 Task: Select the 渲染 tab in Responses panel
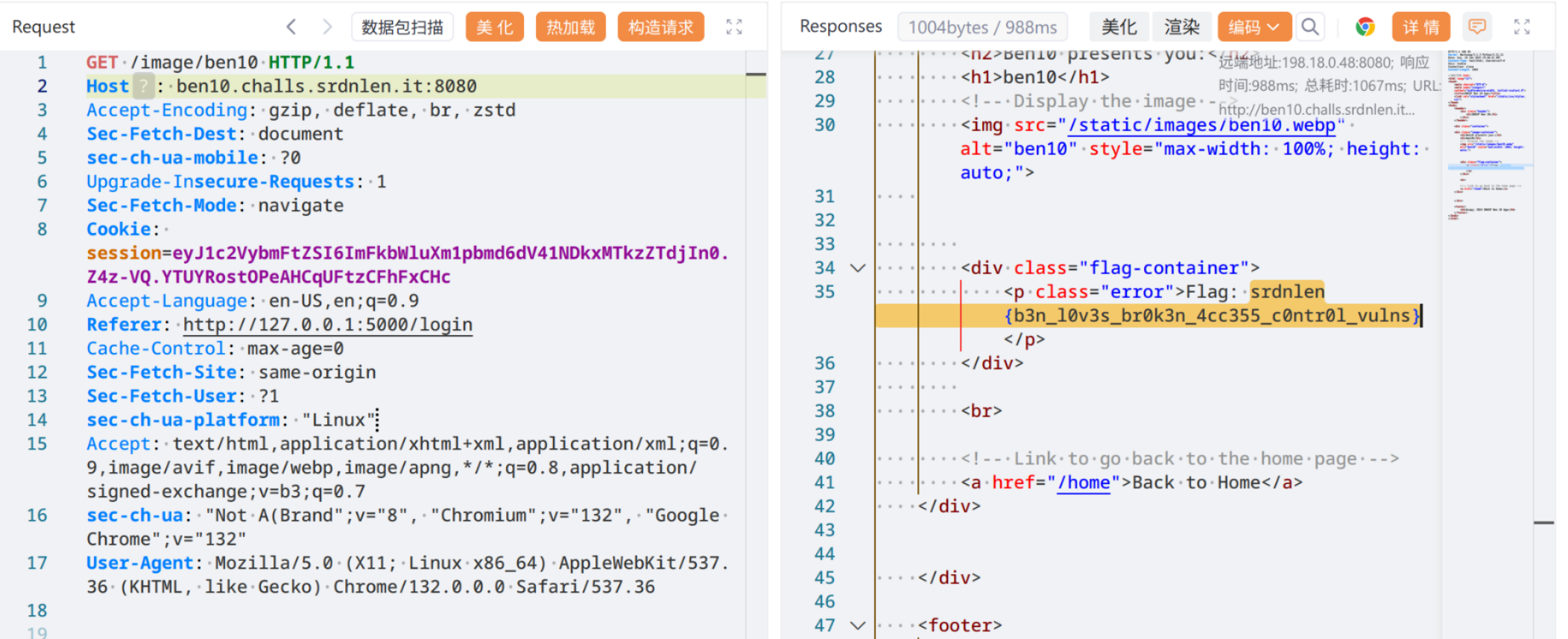[x=1183, y=27]
